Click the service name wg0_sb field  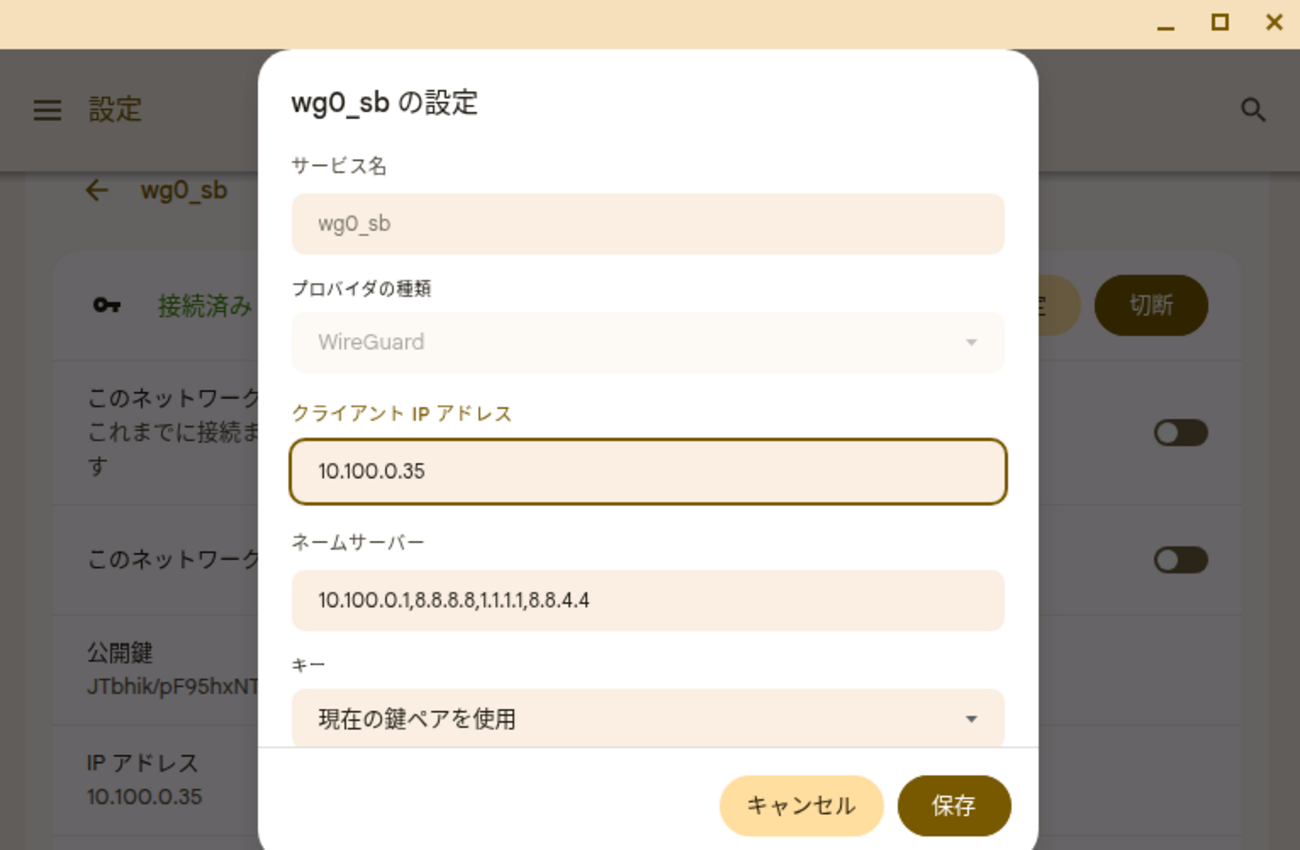[x=647, y=224]
